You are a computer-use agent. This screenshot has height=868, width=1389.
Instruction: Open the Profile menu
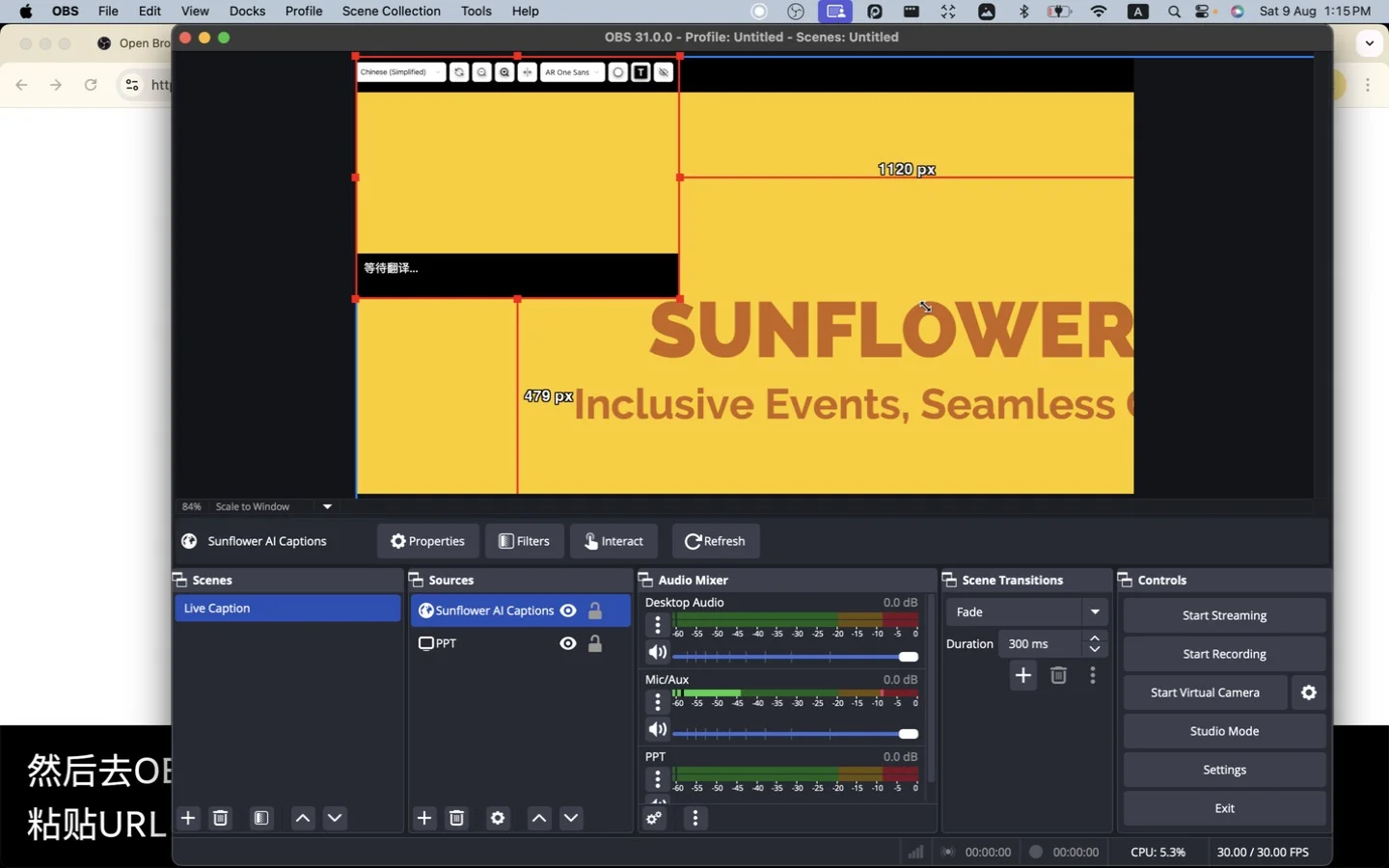[304, 12]
